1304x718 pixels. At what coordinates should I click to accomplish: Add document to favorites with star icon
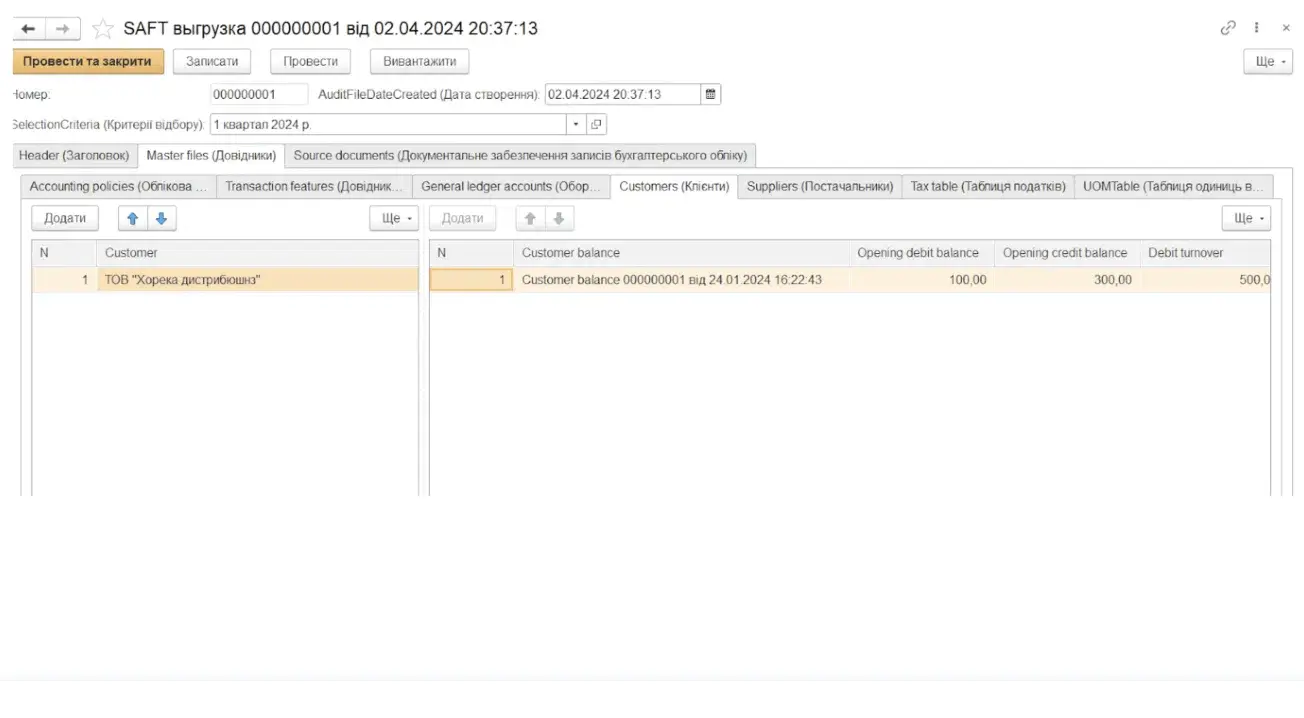[102, 29]
